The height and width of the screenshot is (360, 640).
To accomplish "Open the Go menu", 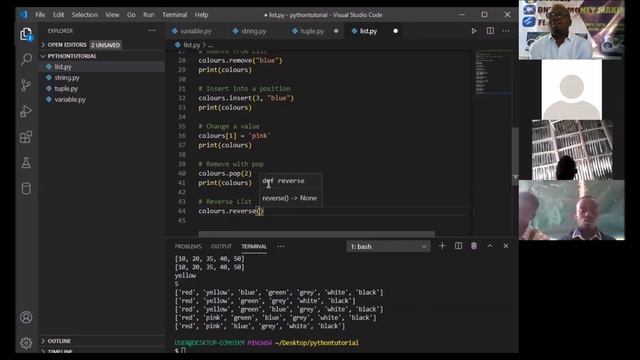I will 131,15.
